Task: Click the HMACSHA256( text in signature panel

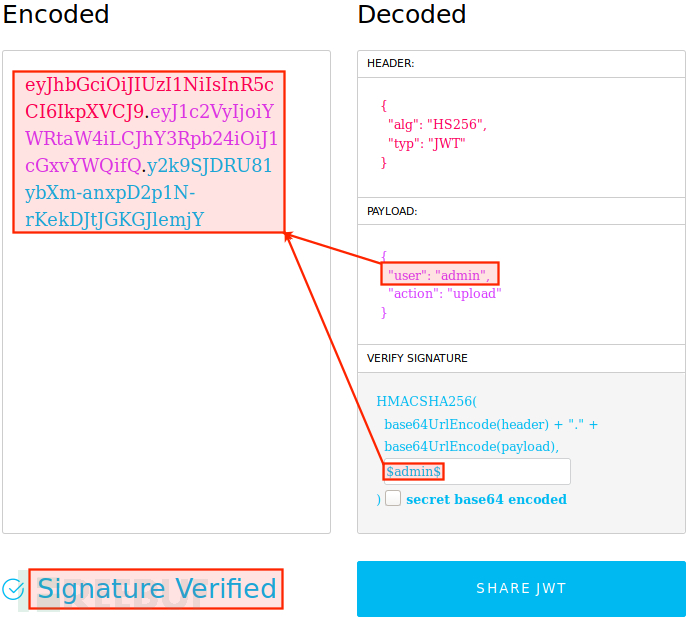Action: pyautogui.click(x=426, y=401)
